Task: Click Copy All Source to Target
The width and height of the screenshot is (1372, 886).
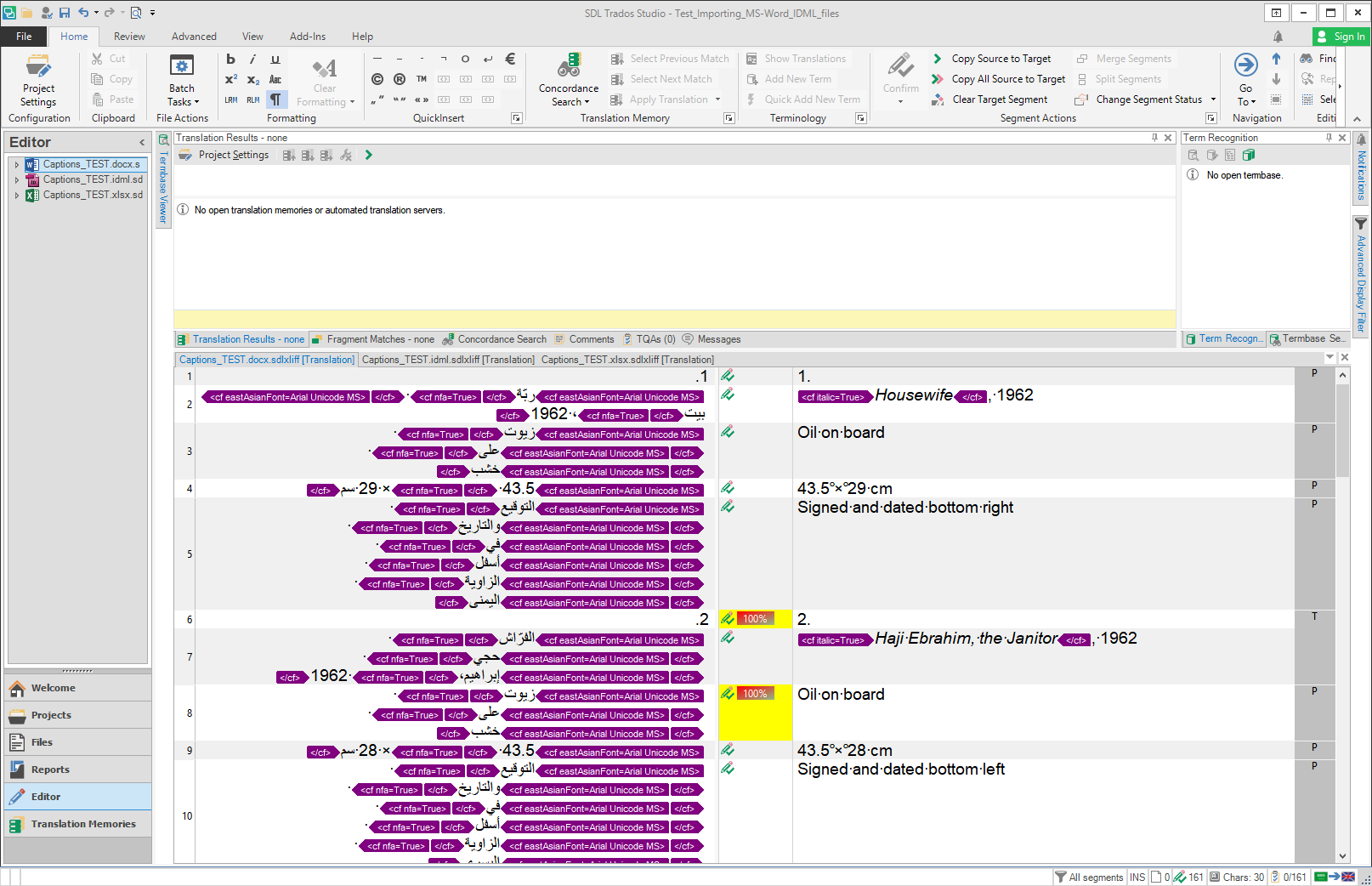Action: pos(998,79)
